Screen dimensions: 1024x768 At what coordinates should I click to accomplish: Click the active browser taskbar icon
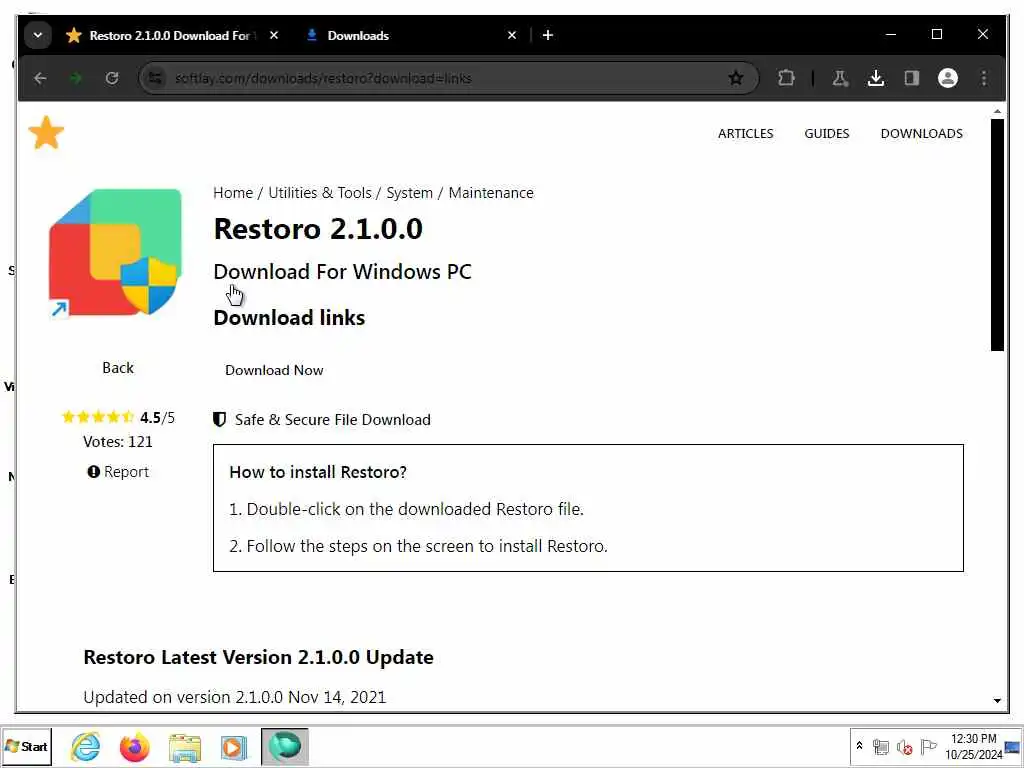(285, 746)
